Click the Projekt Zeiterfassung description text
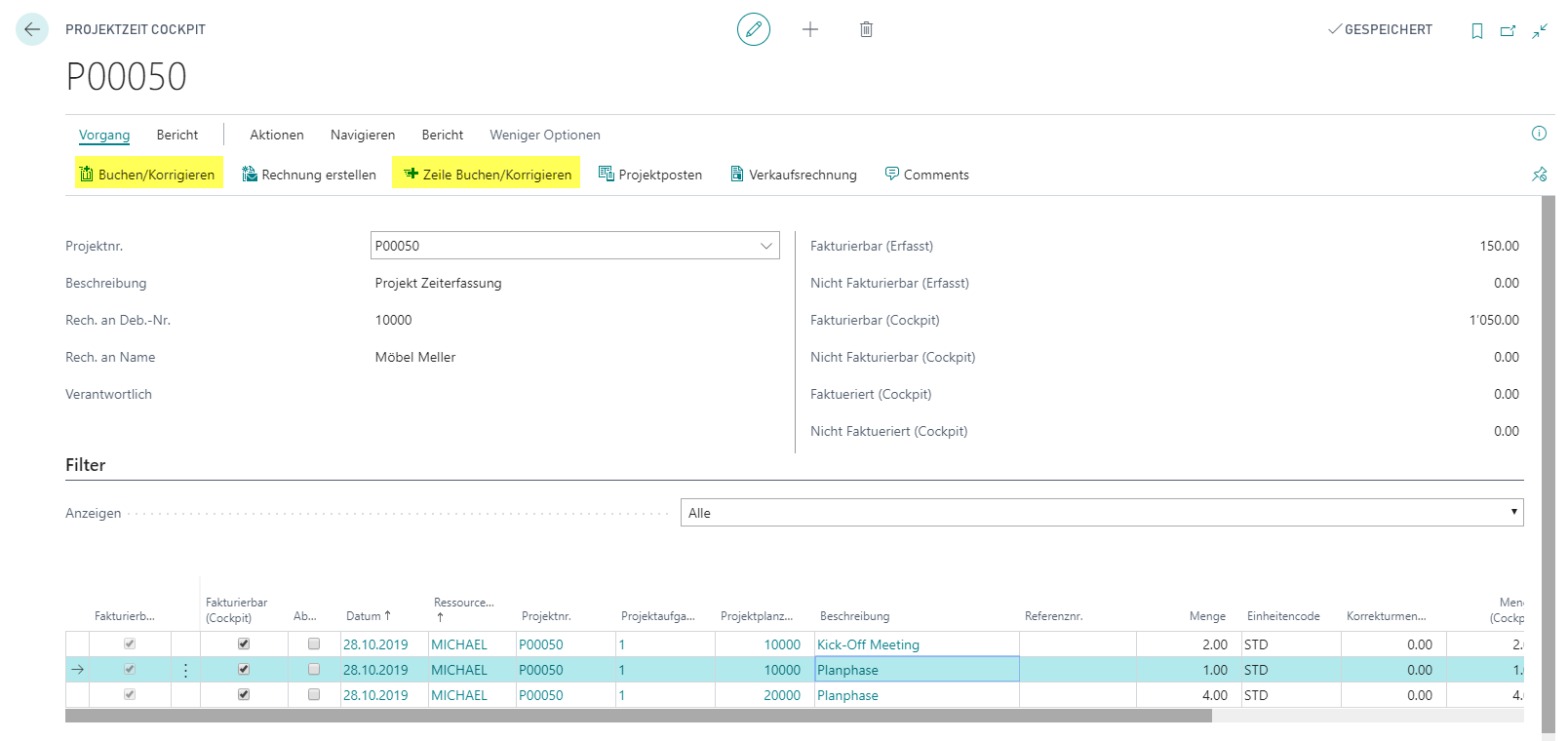The width and height of the screenshot is (1568, 741). [x=439, y=283]
